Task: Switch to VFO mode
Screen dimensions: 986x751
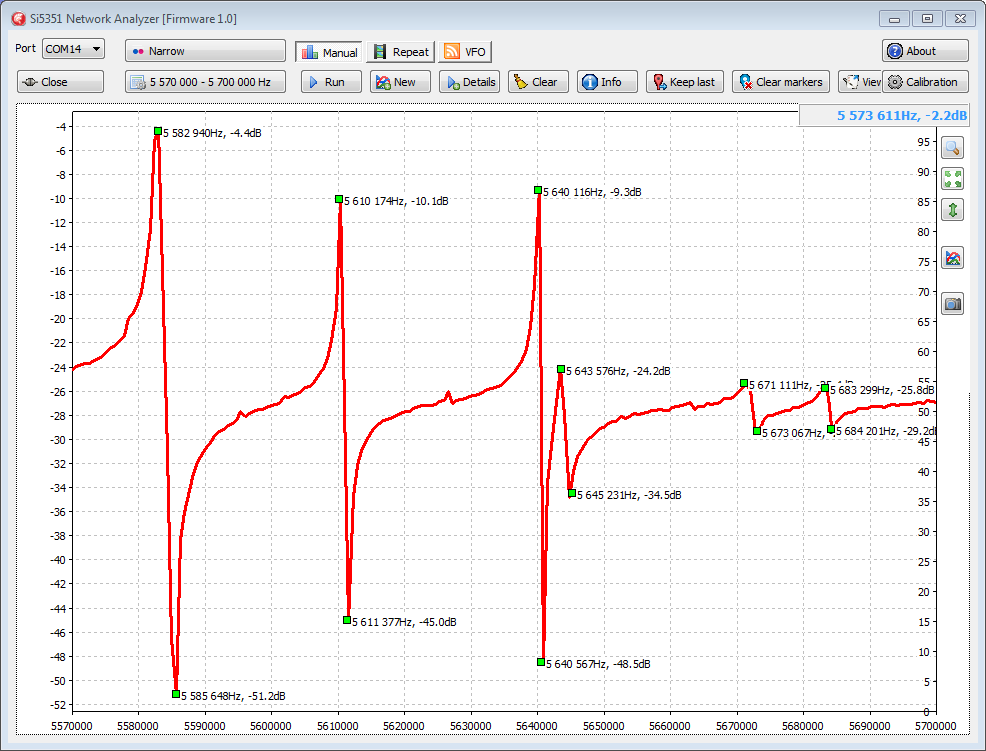Action: click(x=465, y=52)
